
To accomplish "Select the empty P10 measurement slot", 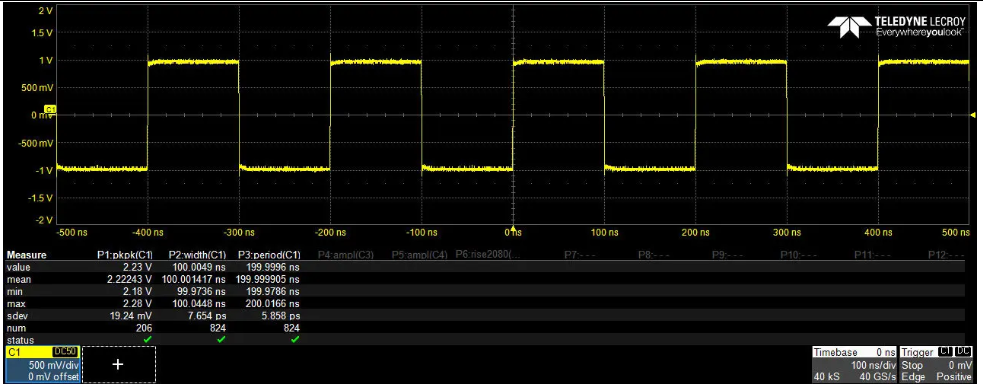I will click(x=799, y=256).
